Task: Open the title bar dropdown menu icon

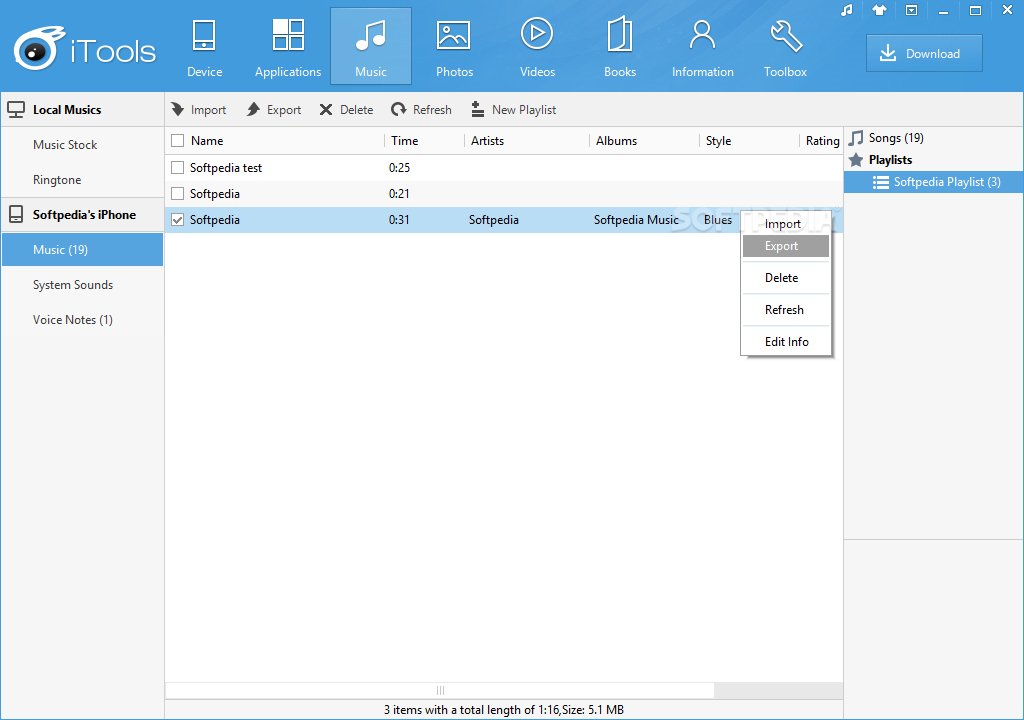Action: (x=912, y=10)
